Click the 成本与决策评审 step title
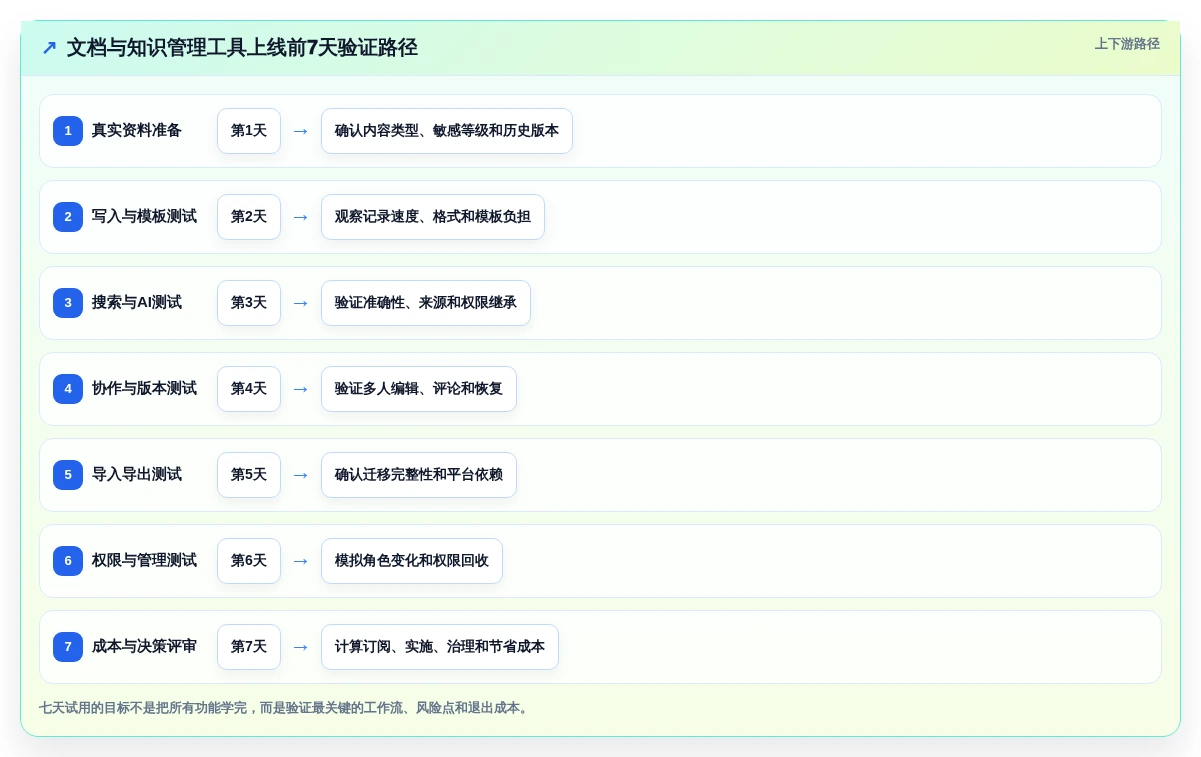The image size is (1201, 757). (144, 647)
